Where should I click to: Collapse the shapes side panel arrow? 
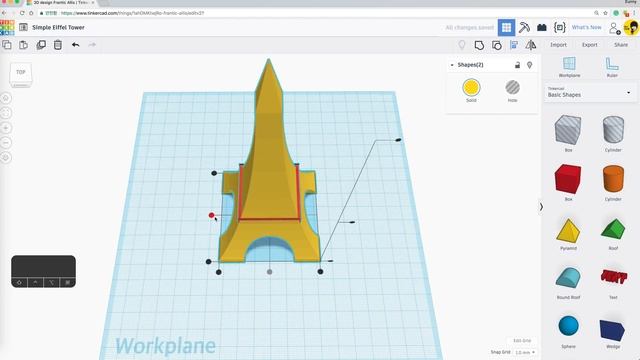pos(541,207)
